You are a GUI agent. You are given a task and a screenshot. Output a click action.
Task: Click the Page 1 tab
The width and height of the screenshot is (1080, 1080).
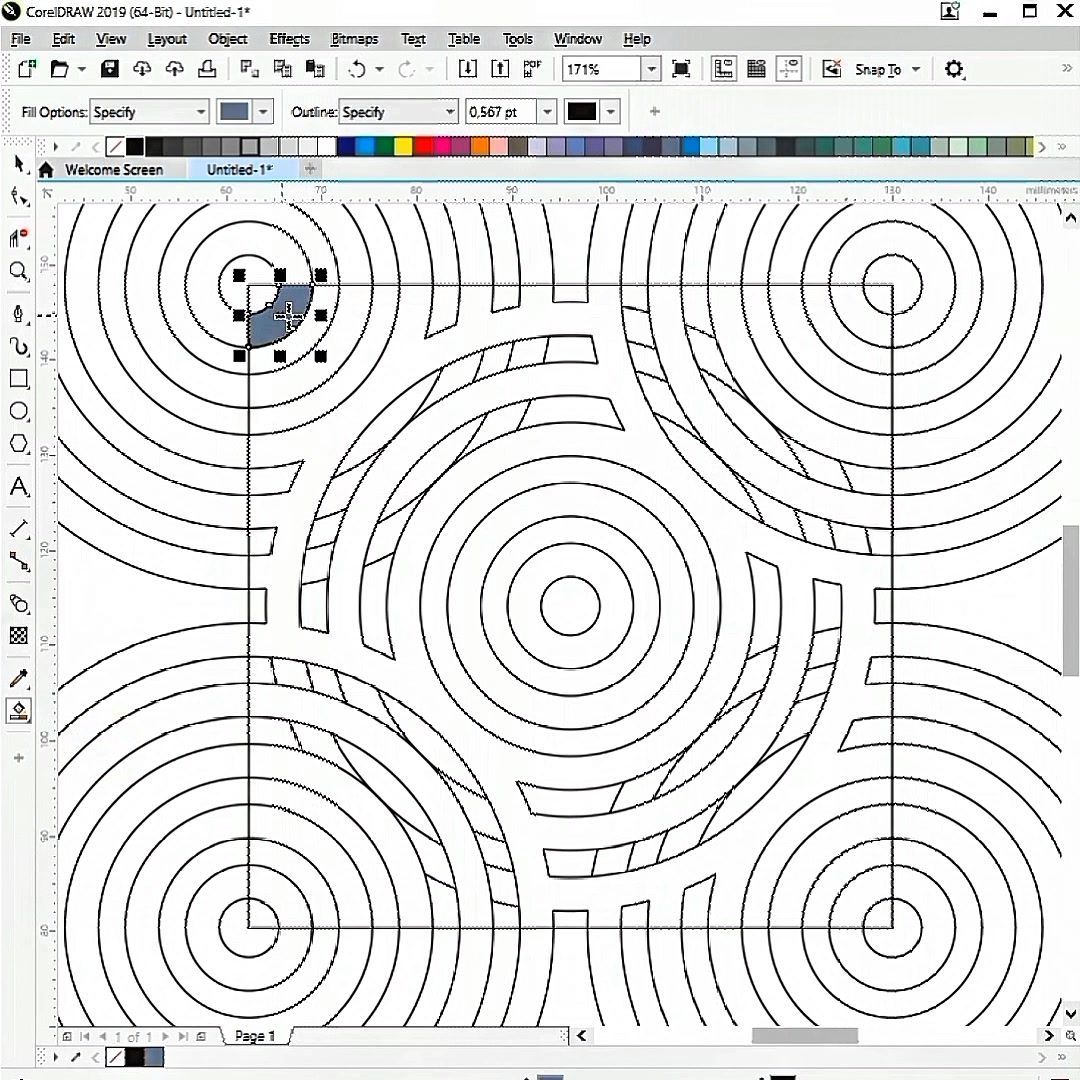(255, 1036)
